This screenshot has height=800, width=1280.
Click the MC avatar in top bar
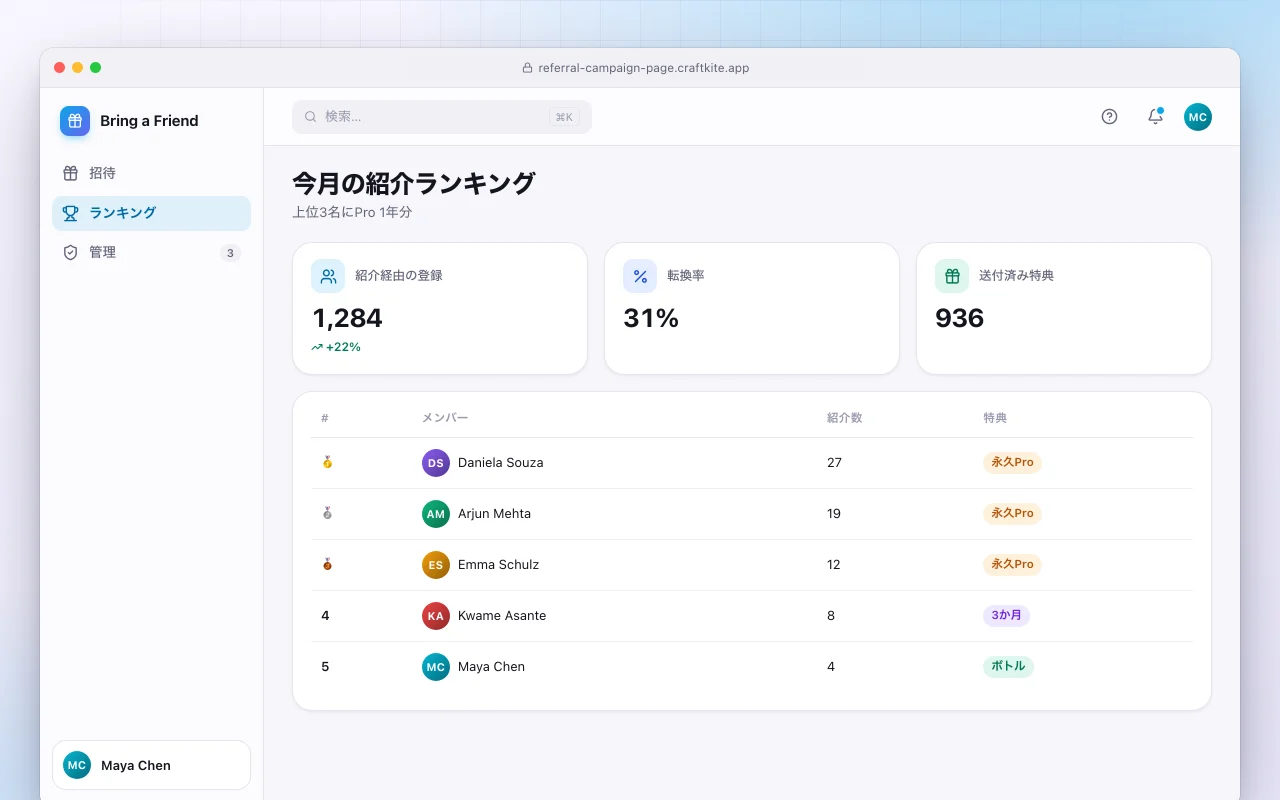click(x=1198, y=117)
